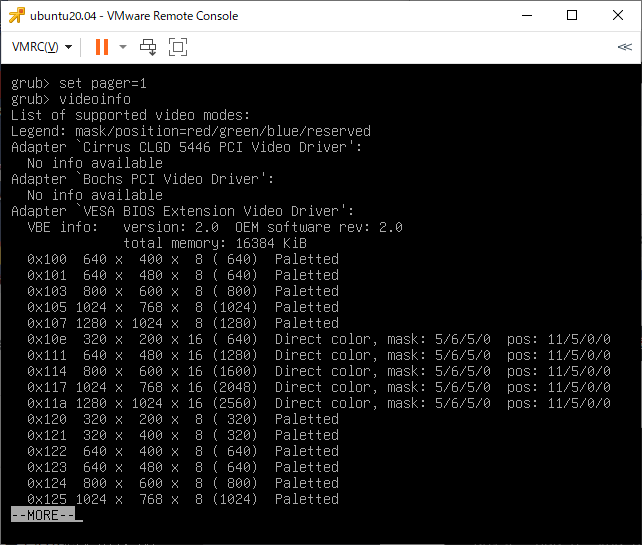Collapse the toolbar with double chevron
Image resolution: width=642 pixels, height=545 pixels.
(x=624, y=47)
